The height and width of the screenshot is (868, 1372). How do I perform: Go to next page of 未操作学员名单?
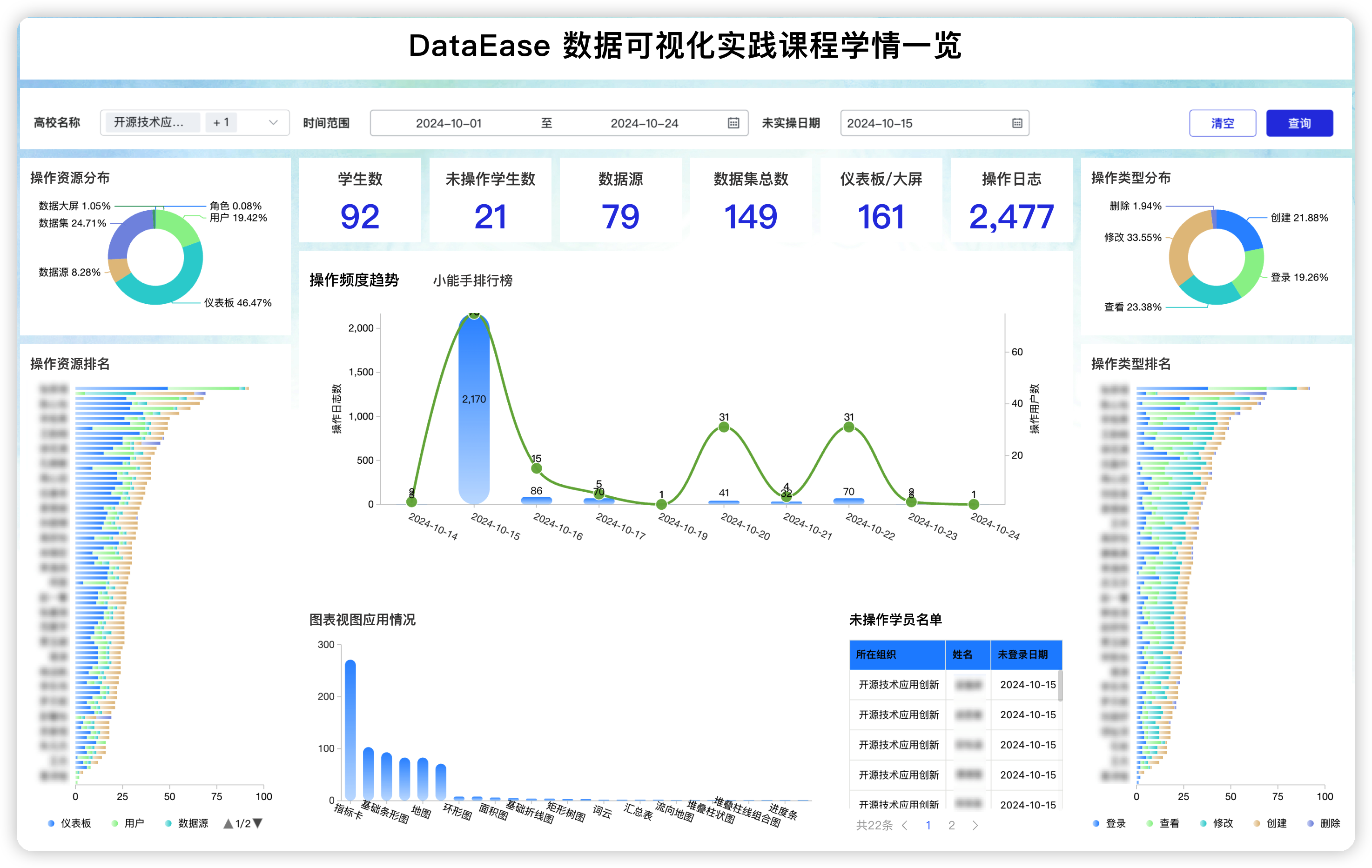[975, 825]
